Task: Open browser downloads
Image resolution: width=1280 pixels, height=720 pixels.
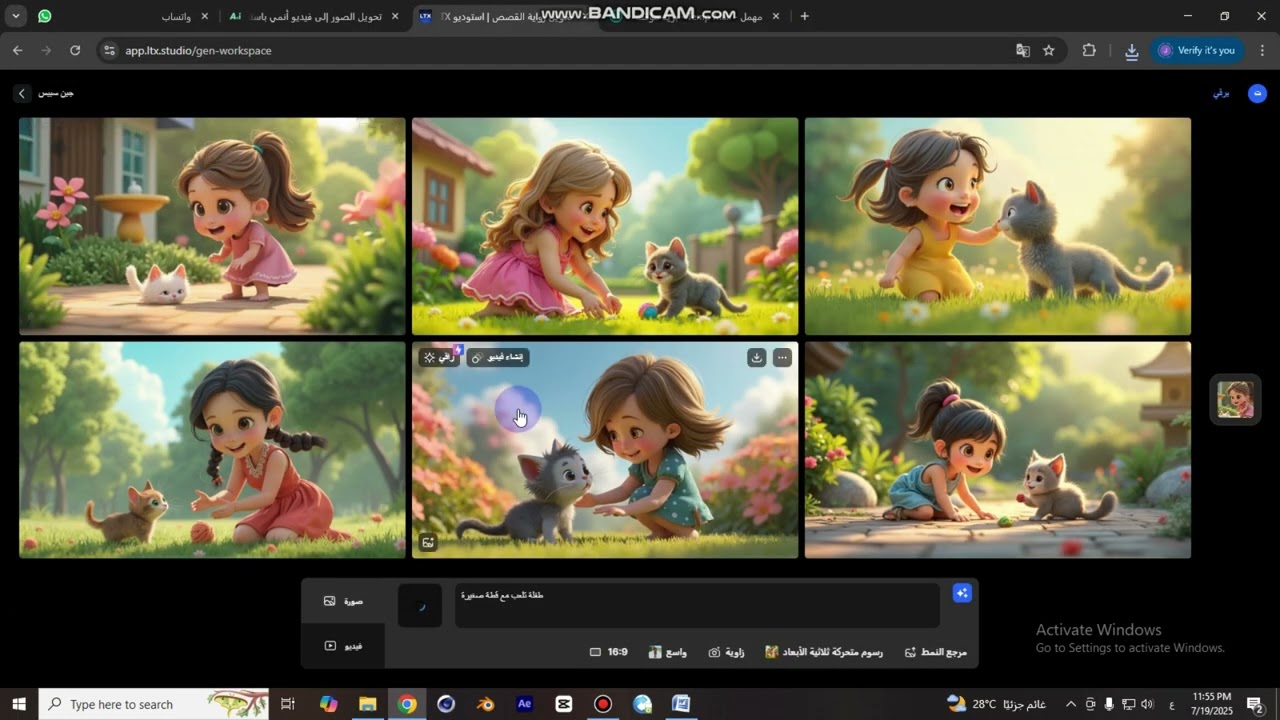Action: tap(1132, 50)
